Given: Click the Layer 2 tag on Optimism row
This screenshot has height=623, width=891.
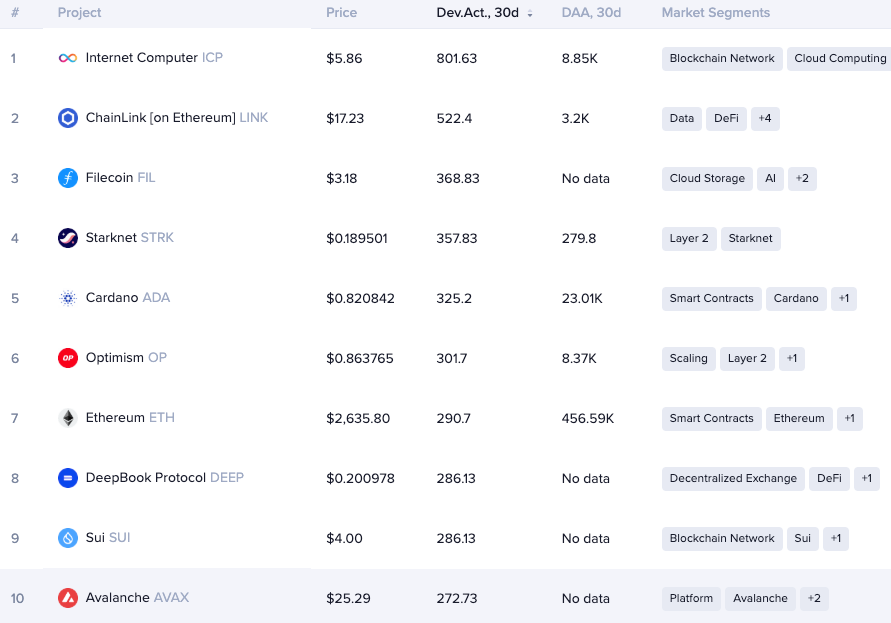Looking at the screenshot, I should pyautogui.click(x=747, y=358).
